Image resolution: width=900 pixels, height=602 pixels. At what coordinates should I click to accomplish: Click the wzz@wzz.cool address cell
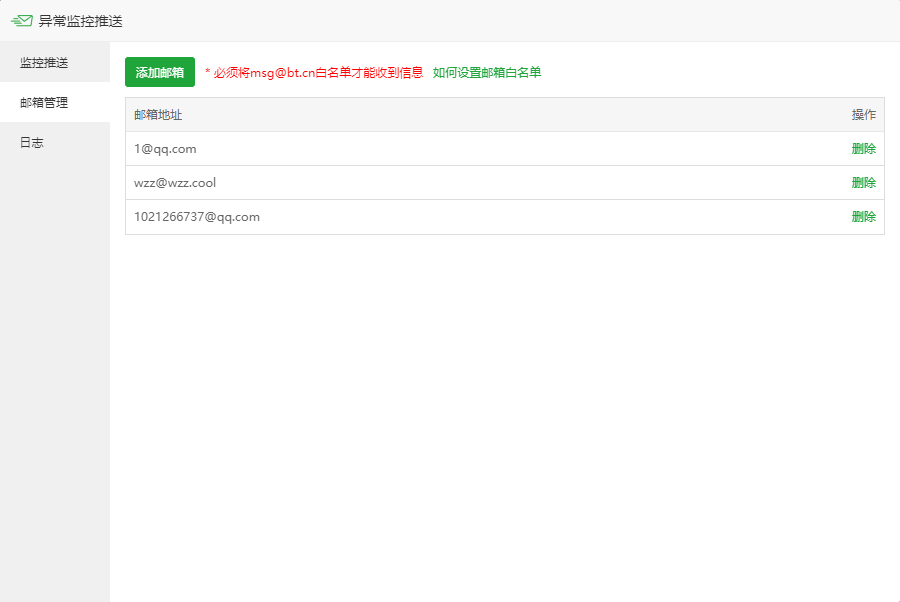coord(175,182)
